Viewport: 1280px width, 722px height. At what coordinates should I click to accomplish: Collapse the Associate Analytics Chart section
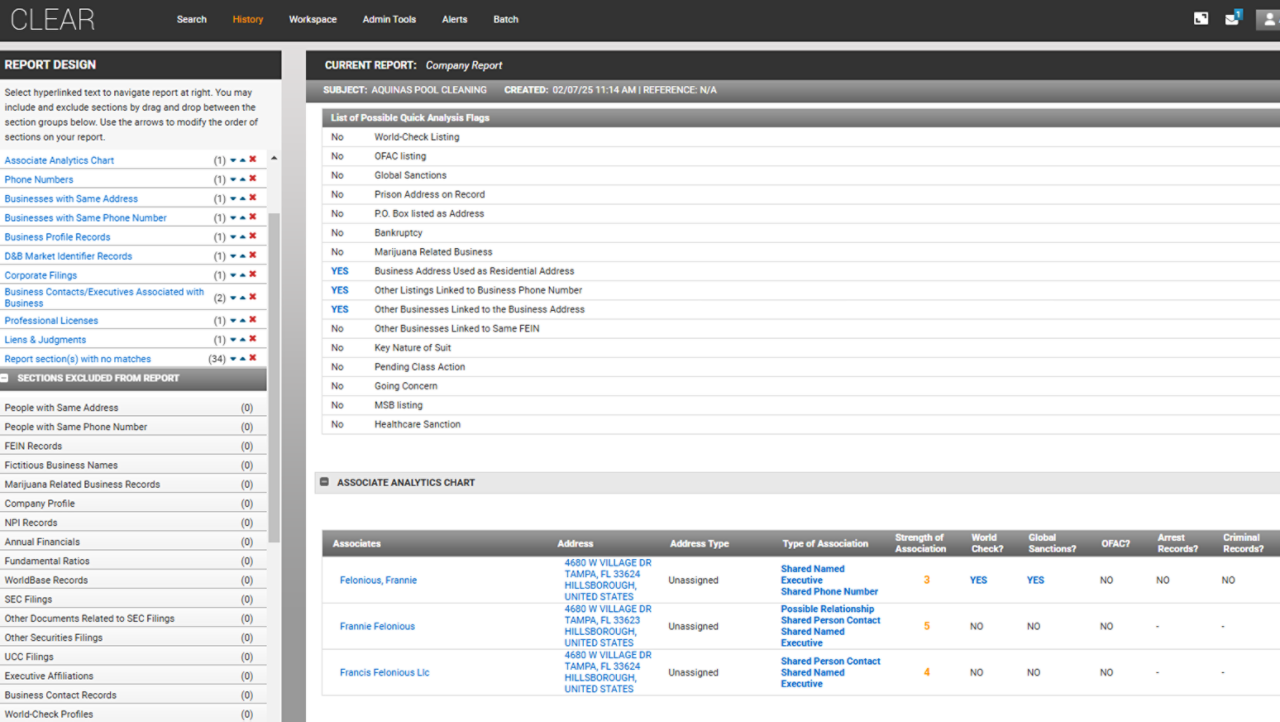coord(324,482)
